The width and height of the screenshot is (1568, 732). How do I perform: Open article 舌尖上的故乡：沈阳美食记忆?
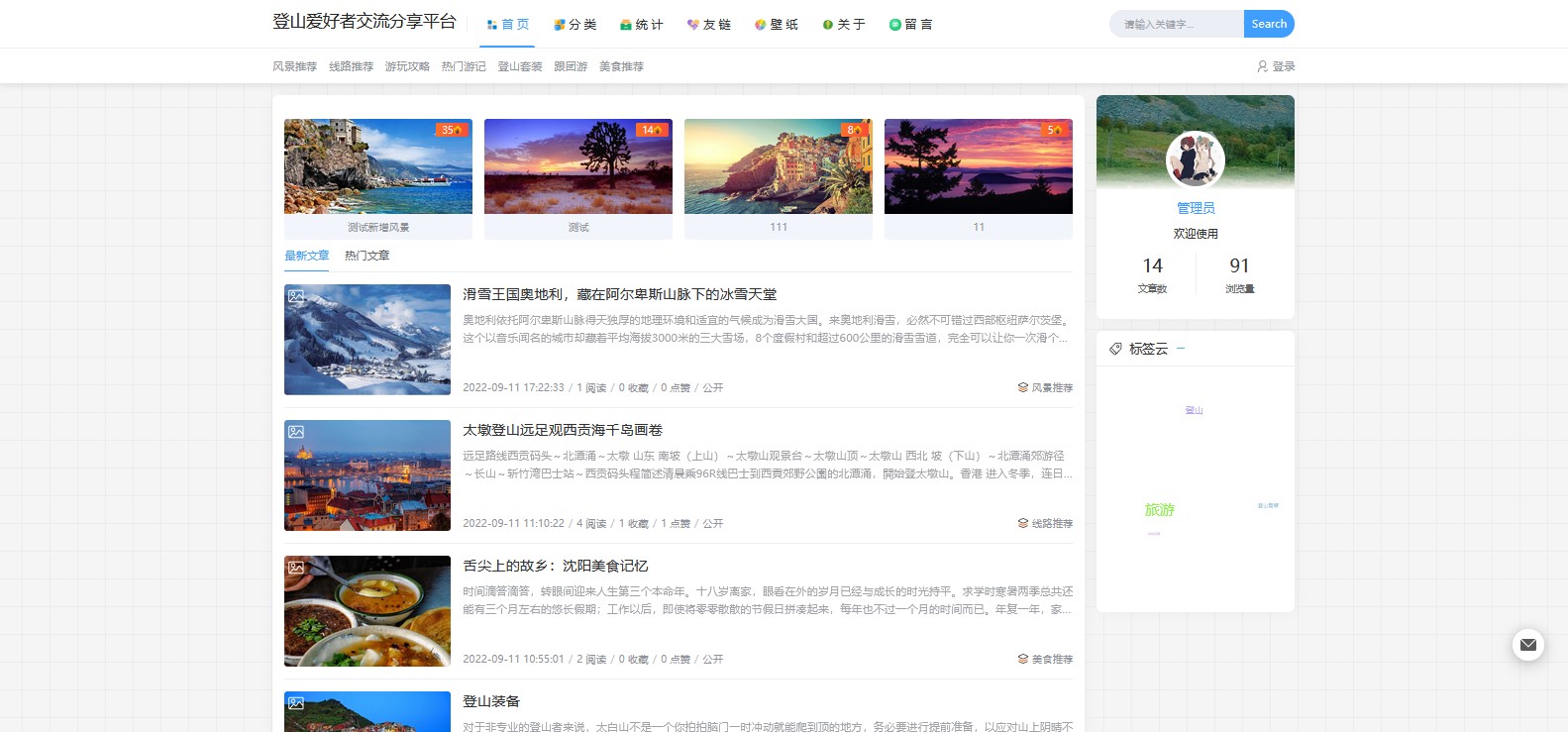pos(556,566)
